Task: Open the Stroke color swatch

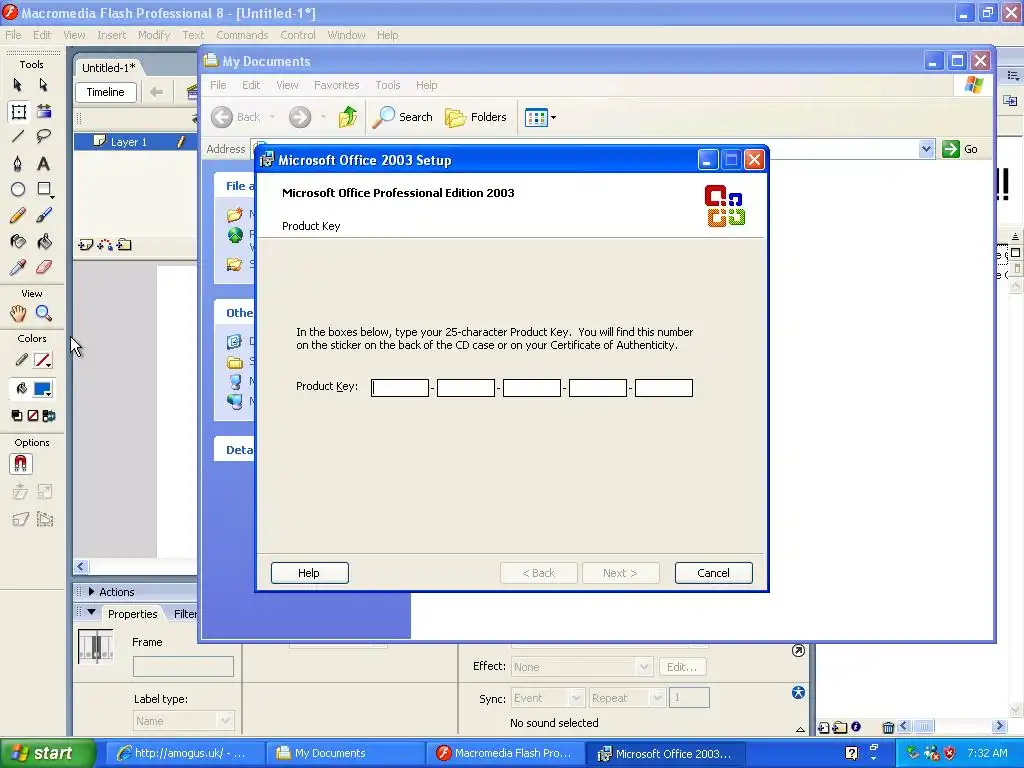Action: click(42, 360)
